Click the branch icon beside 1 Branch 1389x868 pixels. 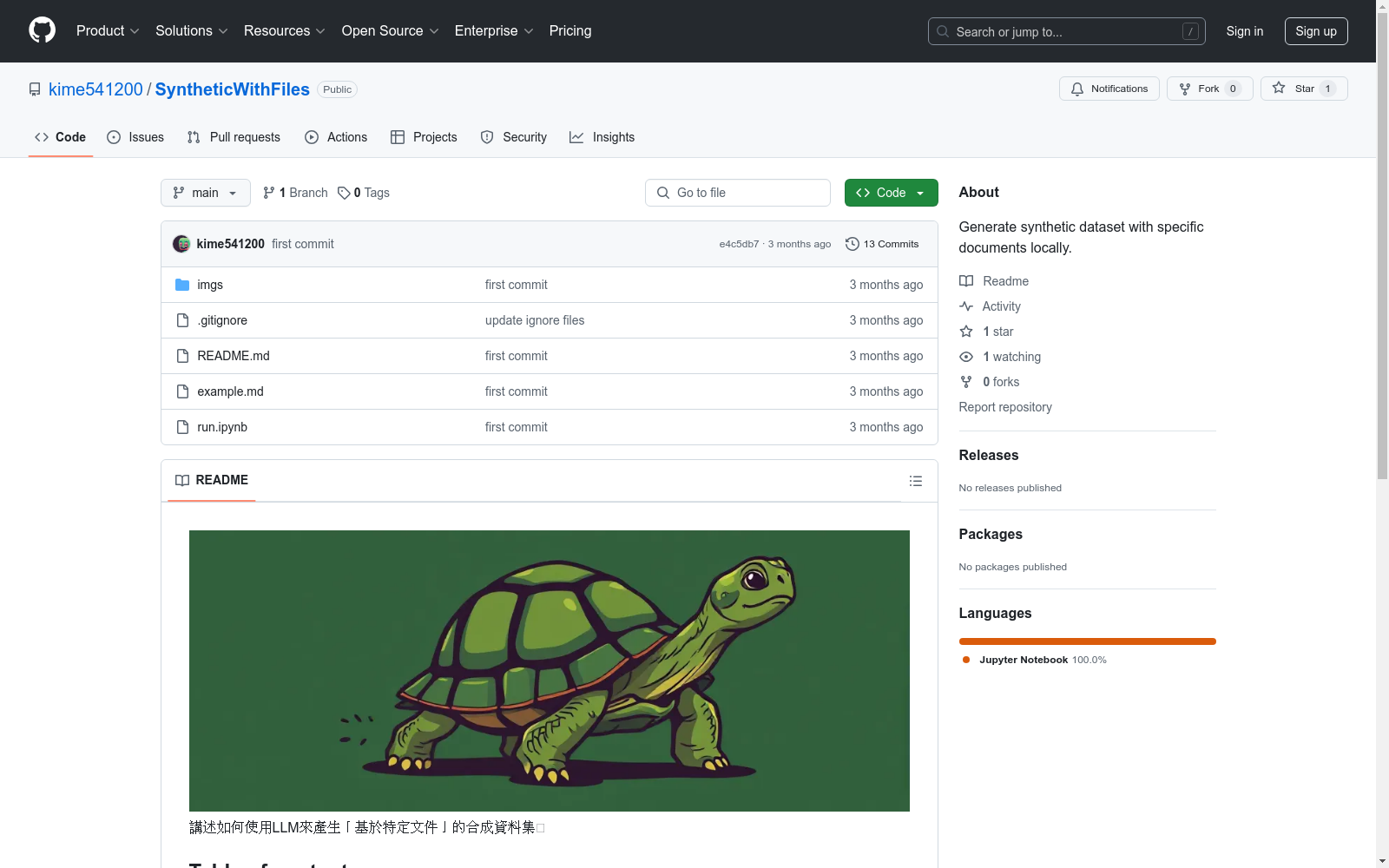(269, 193)
